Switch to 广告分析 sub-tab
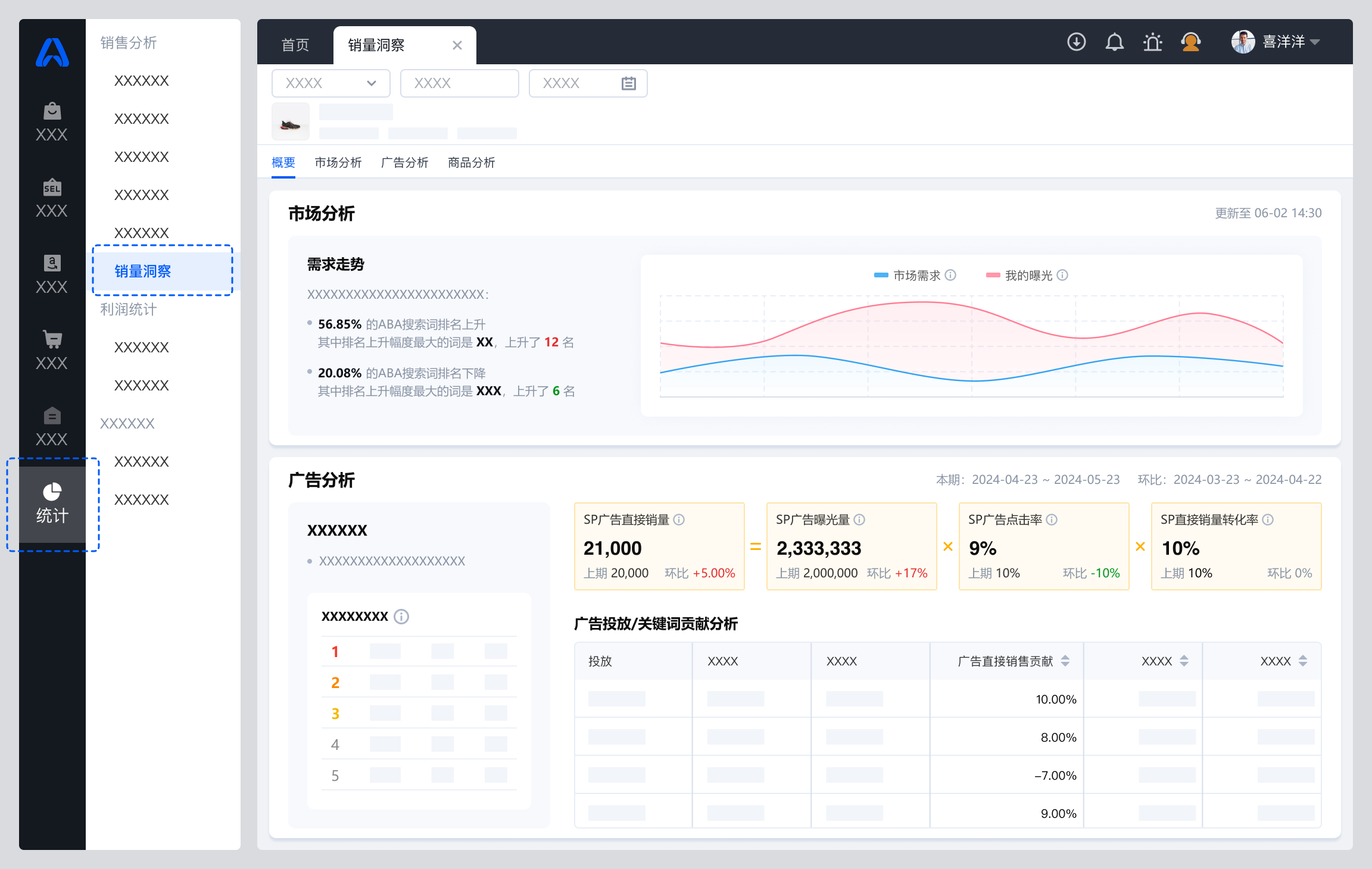The width and height of the screenshot is (1372, 869). coord(405,162)
